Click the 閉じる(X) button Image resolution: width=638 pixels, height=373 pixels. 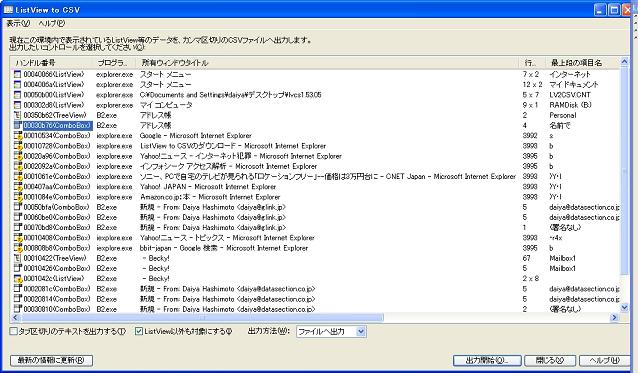[x=550, y=360]
